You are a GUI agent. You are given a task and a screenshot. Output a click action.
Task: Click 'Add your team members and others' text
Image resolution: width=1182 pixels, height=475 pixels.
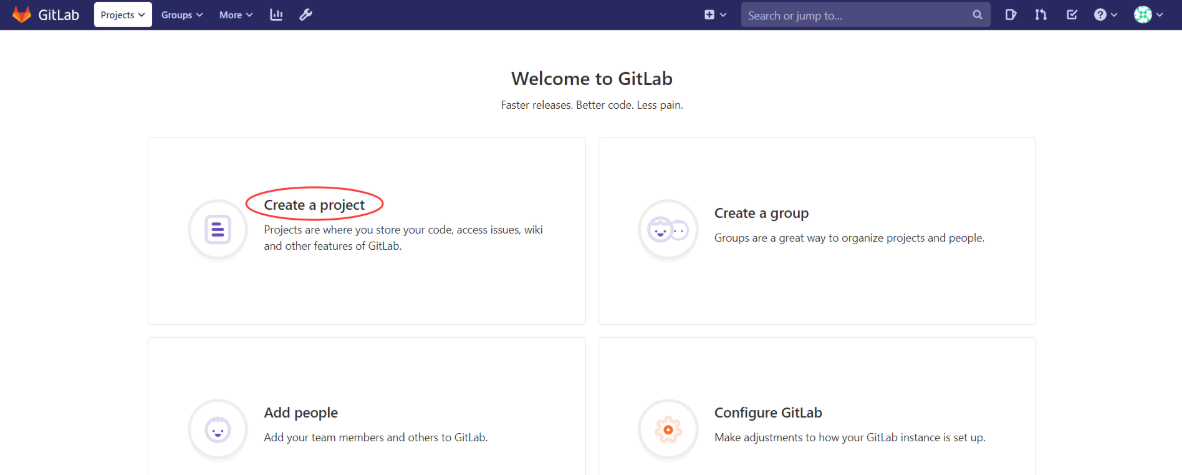click(376, 437)
